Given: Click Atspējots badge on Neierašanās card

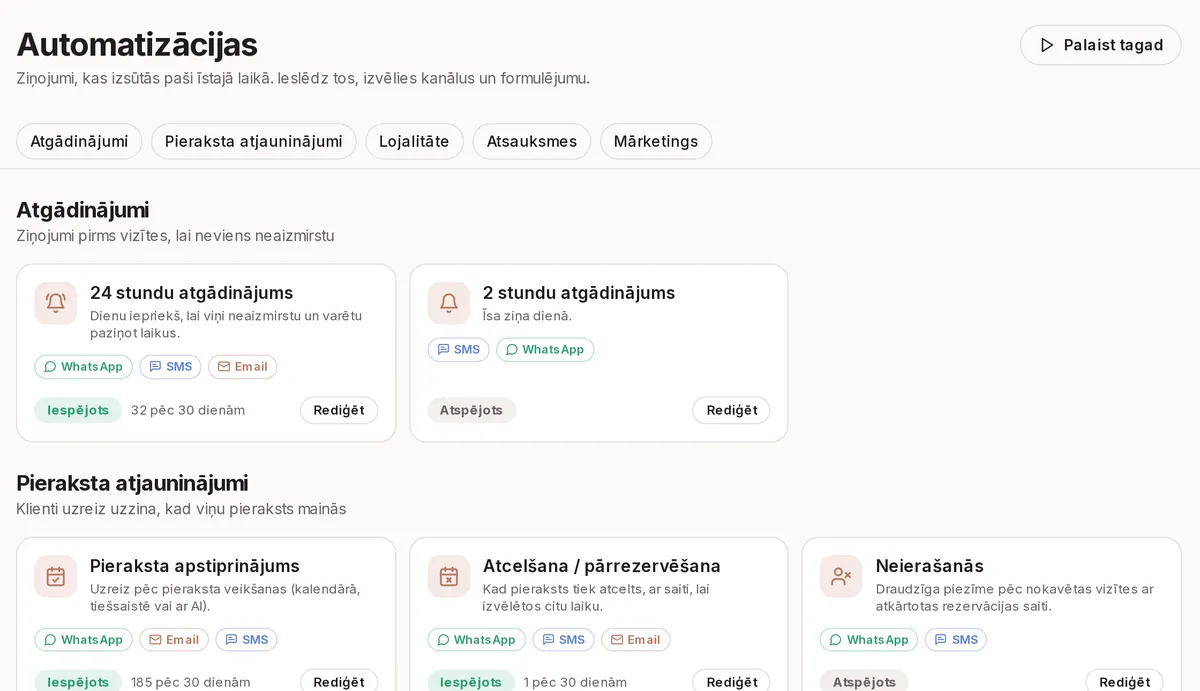Looking at the screenshot, I should point(865,682).
